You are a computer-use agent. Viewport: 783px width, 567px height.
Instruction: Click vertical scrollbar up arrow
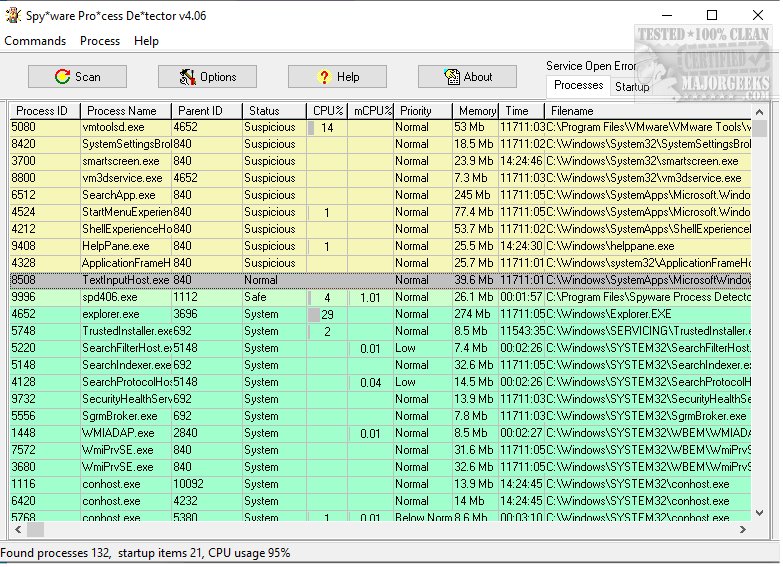(760, 112)
